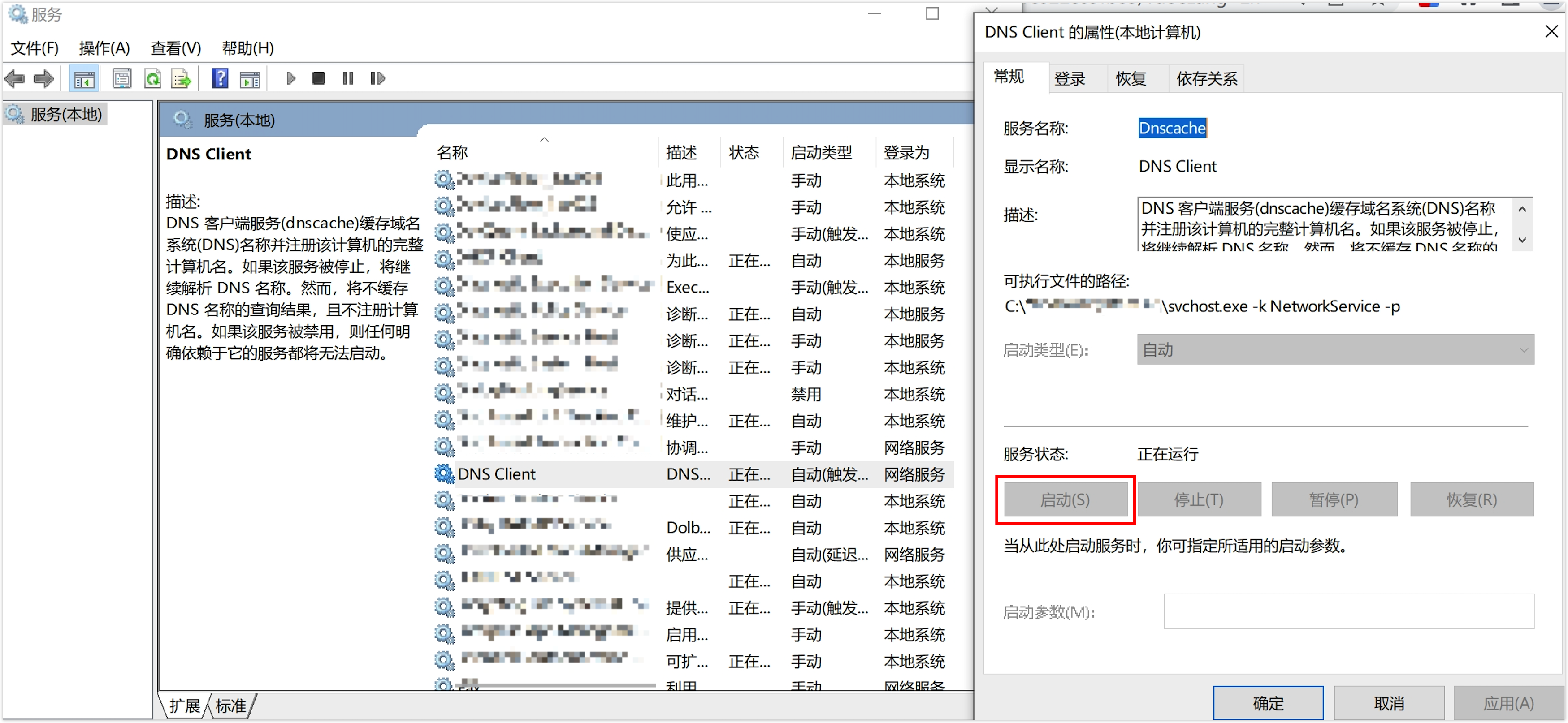Sort services by the 名称 column header

452,153
